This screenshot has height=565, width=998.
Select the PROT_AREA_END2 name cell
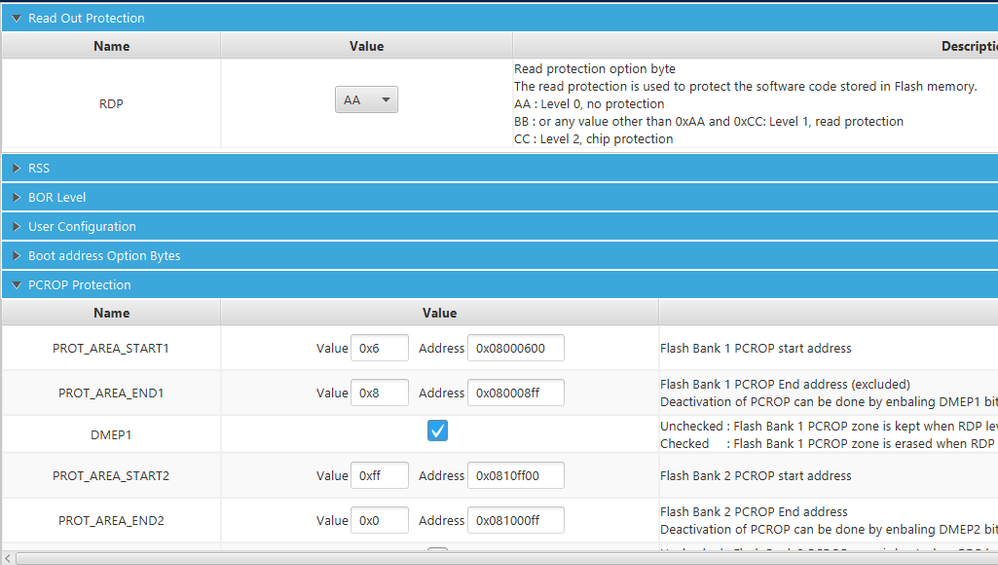[111, 520]
